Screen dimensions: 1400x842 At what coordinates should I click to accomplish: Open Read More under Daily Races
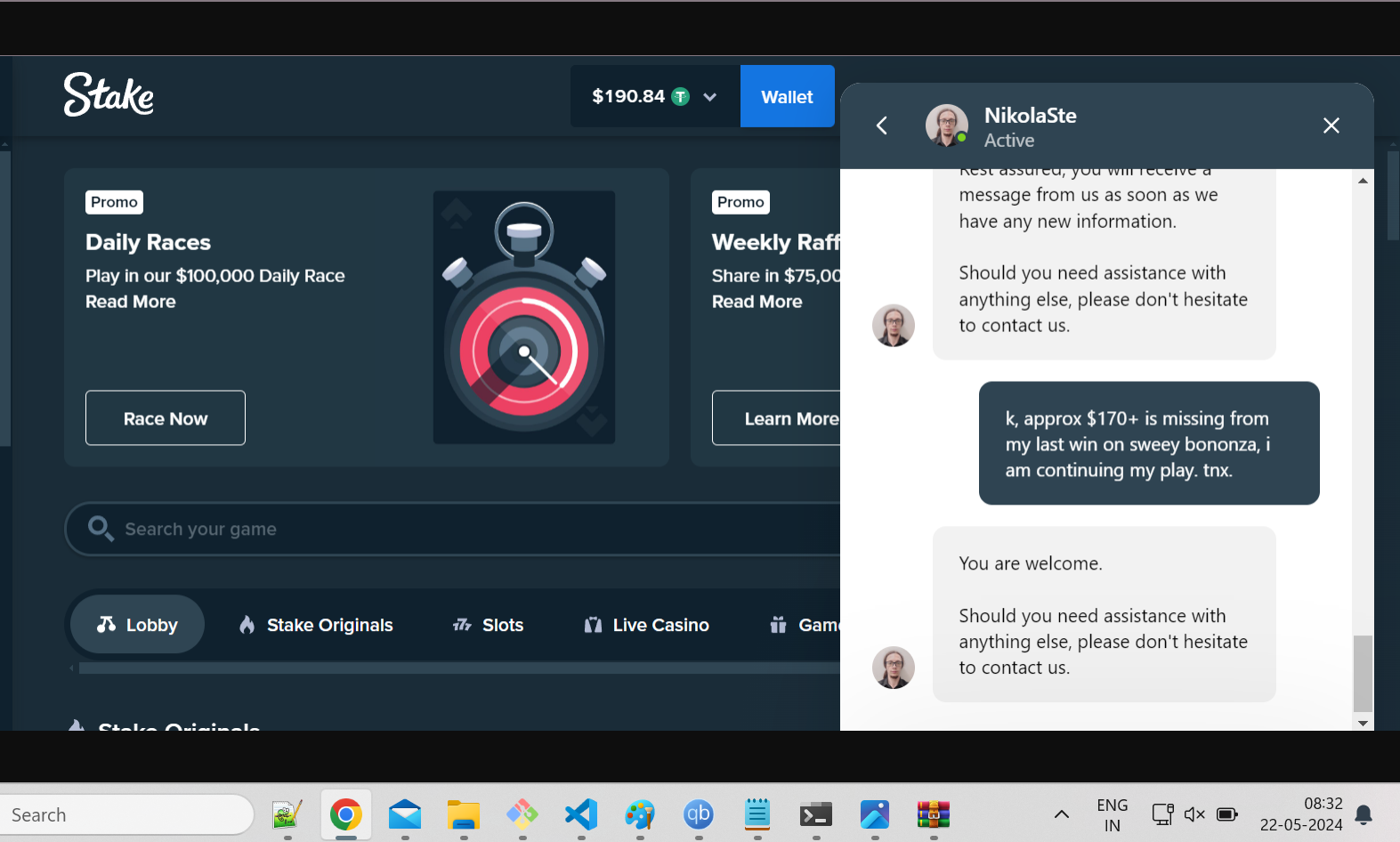coord(131,302)
